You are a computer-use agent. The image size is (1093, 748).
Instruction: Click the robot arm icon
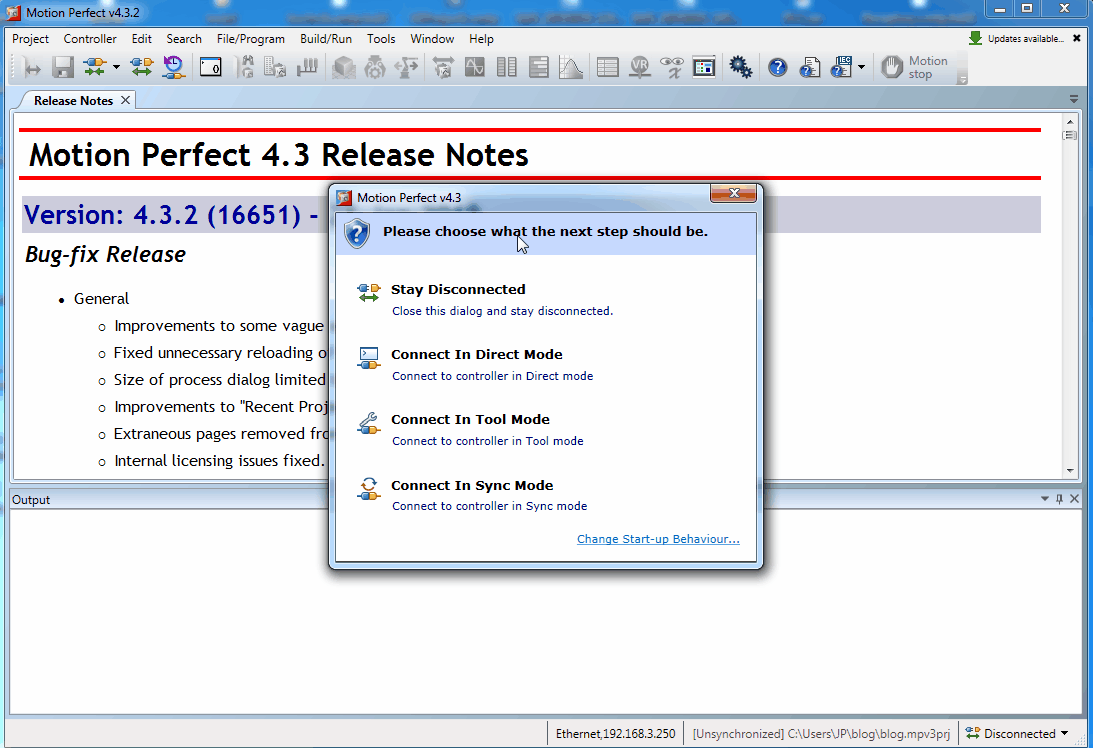(x=406, y=68)
